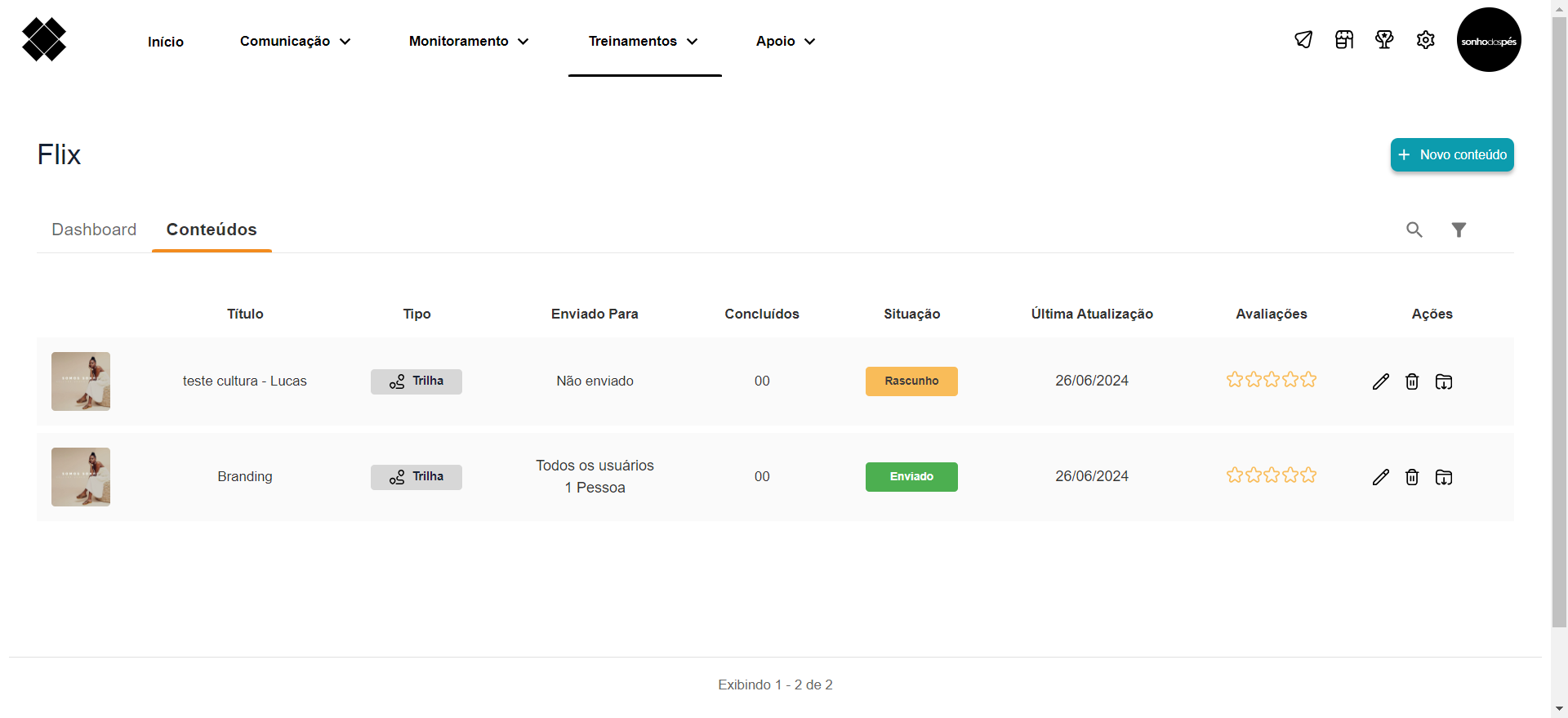Click the Novo conteúdo button
Image resolution: width=1568 pixels, height=718 pixels.
(x=1452, y=155)
